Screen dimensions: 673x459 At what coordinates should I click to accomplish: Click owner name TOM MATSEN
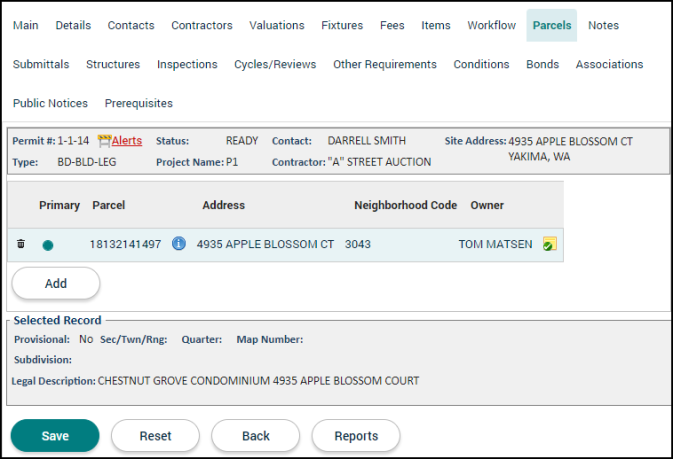coord(495,244)
